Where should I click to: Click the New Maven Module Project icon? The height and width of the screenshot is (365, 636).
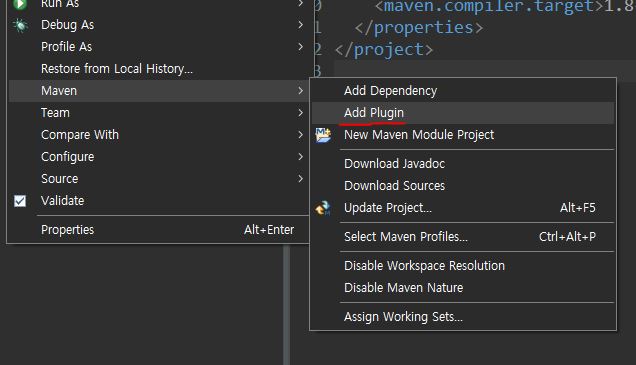click(x=323, y=135)
